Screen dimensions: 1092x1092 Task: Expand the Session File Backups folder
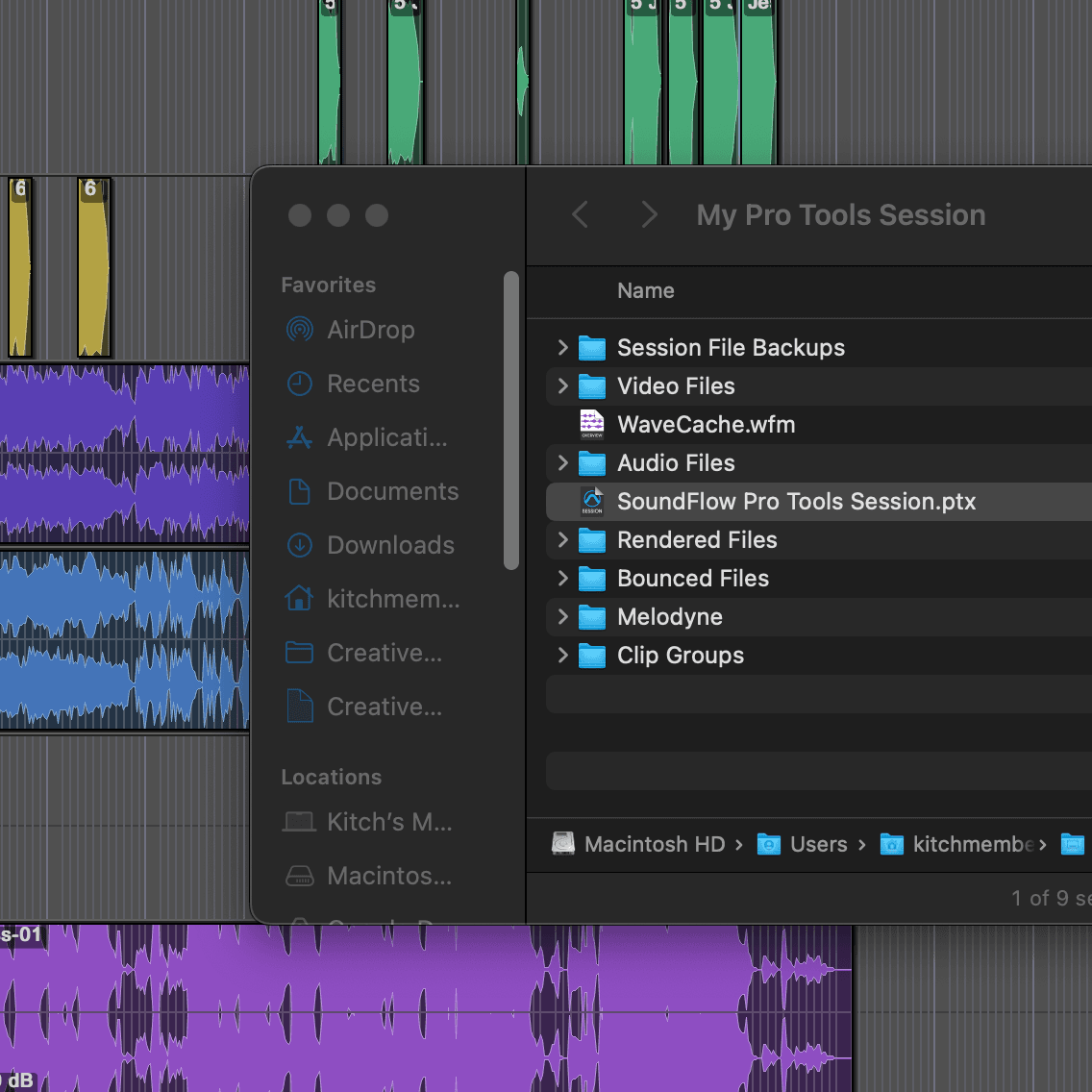tap(562, 348)
